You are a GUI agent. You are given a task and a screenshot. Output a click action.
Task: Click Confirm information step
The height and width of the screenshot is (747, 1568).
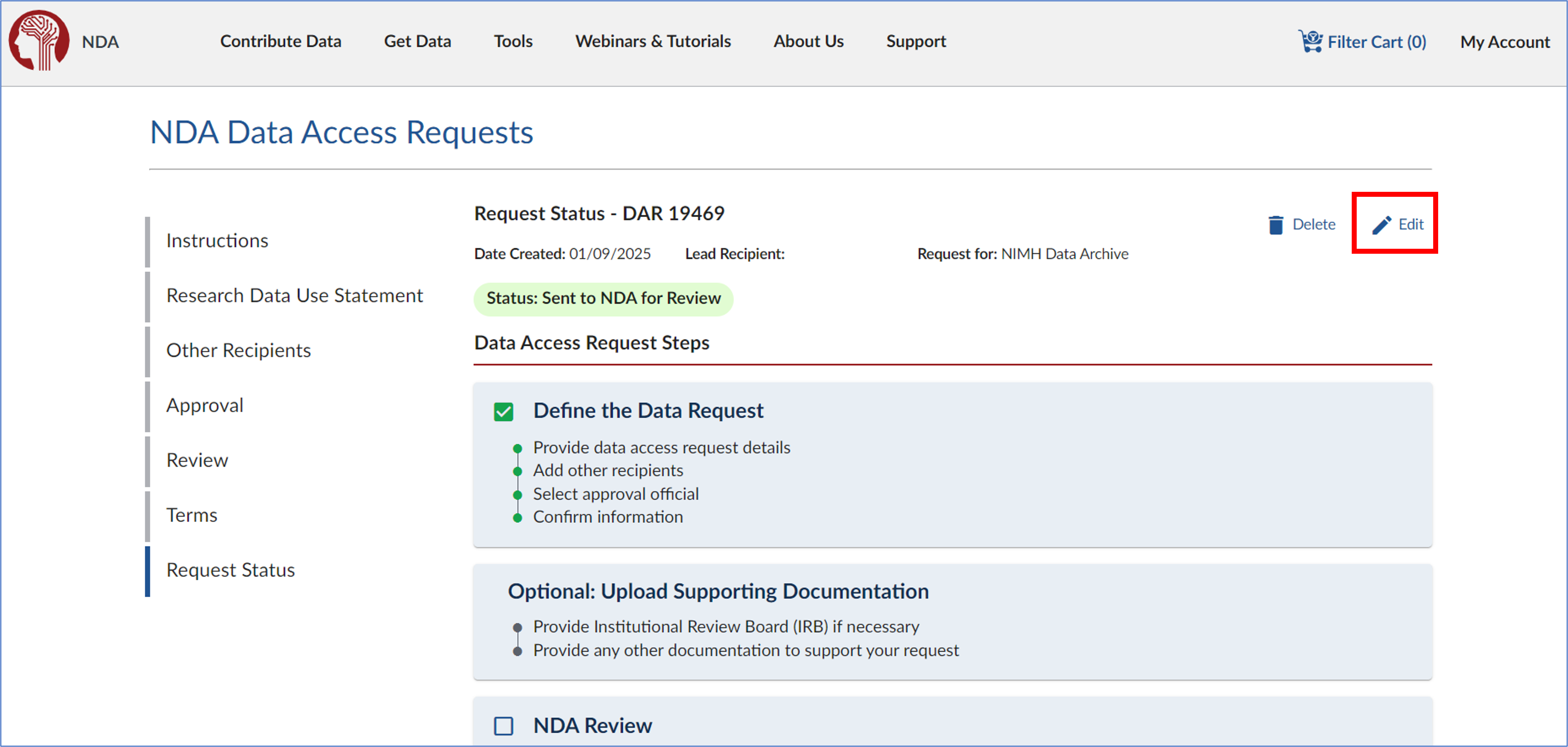[608, 517]
